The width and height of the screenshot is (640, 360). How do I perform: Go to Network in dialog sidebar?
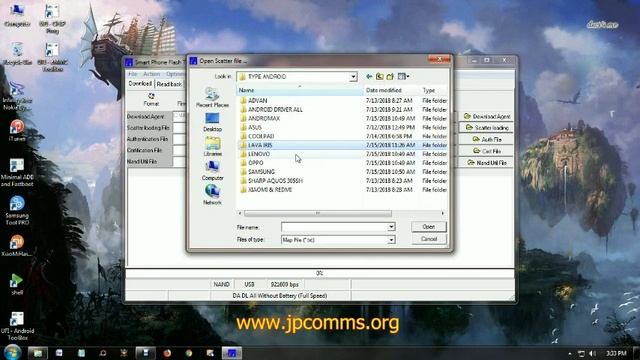click(212, 195)
